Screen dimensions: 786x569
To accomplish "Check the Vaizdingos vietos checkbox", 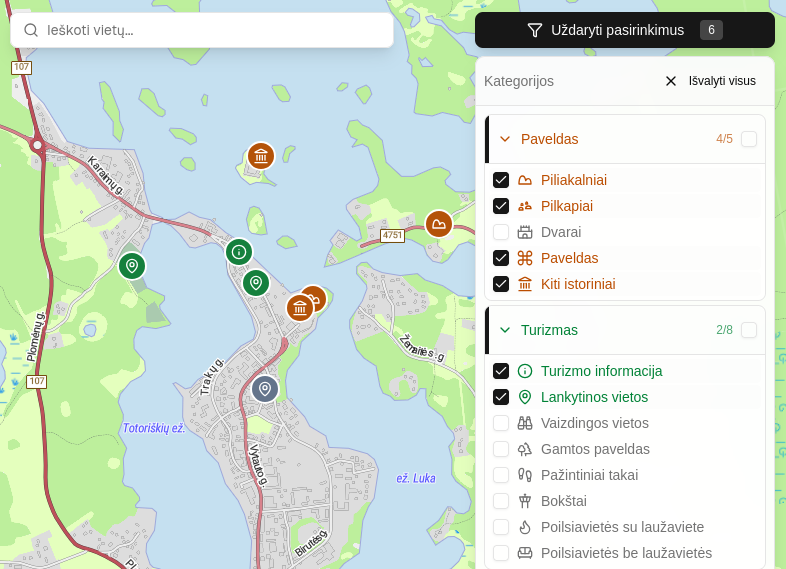I will coord(501,423).
